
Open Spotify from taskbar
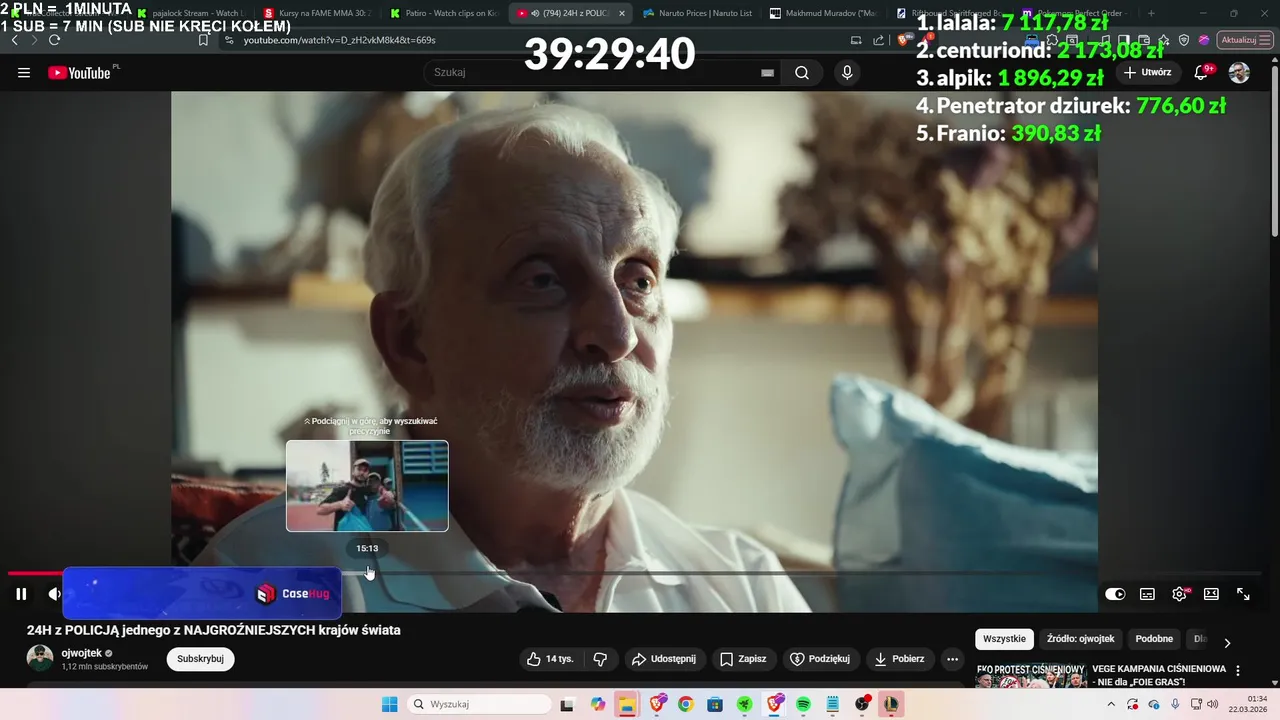tap(803, 704)
